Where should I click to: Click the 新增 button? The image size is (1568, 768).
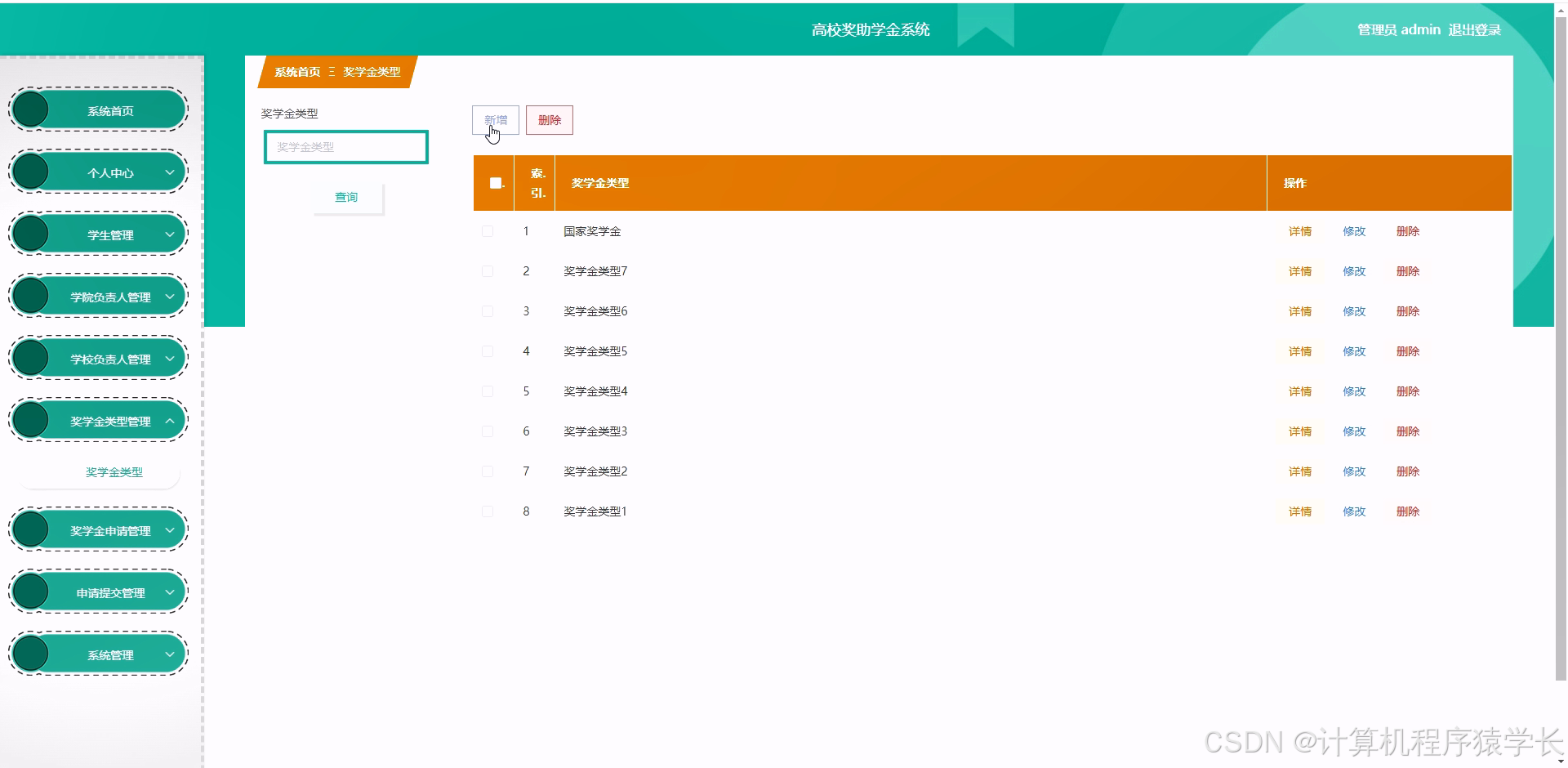(496, 120)
